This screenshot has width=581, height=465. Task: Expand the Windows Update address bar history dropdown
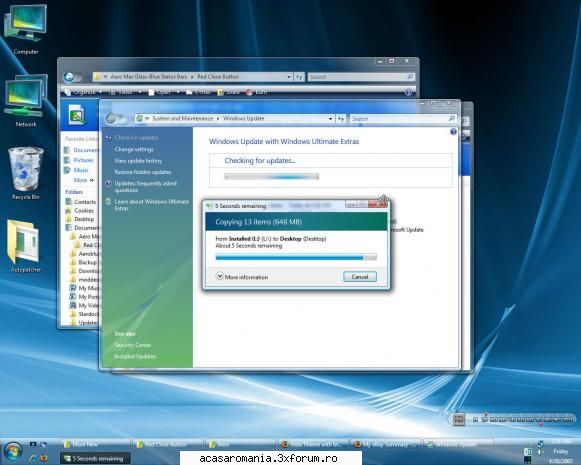pyautogui.click(x=330, y=119)
